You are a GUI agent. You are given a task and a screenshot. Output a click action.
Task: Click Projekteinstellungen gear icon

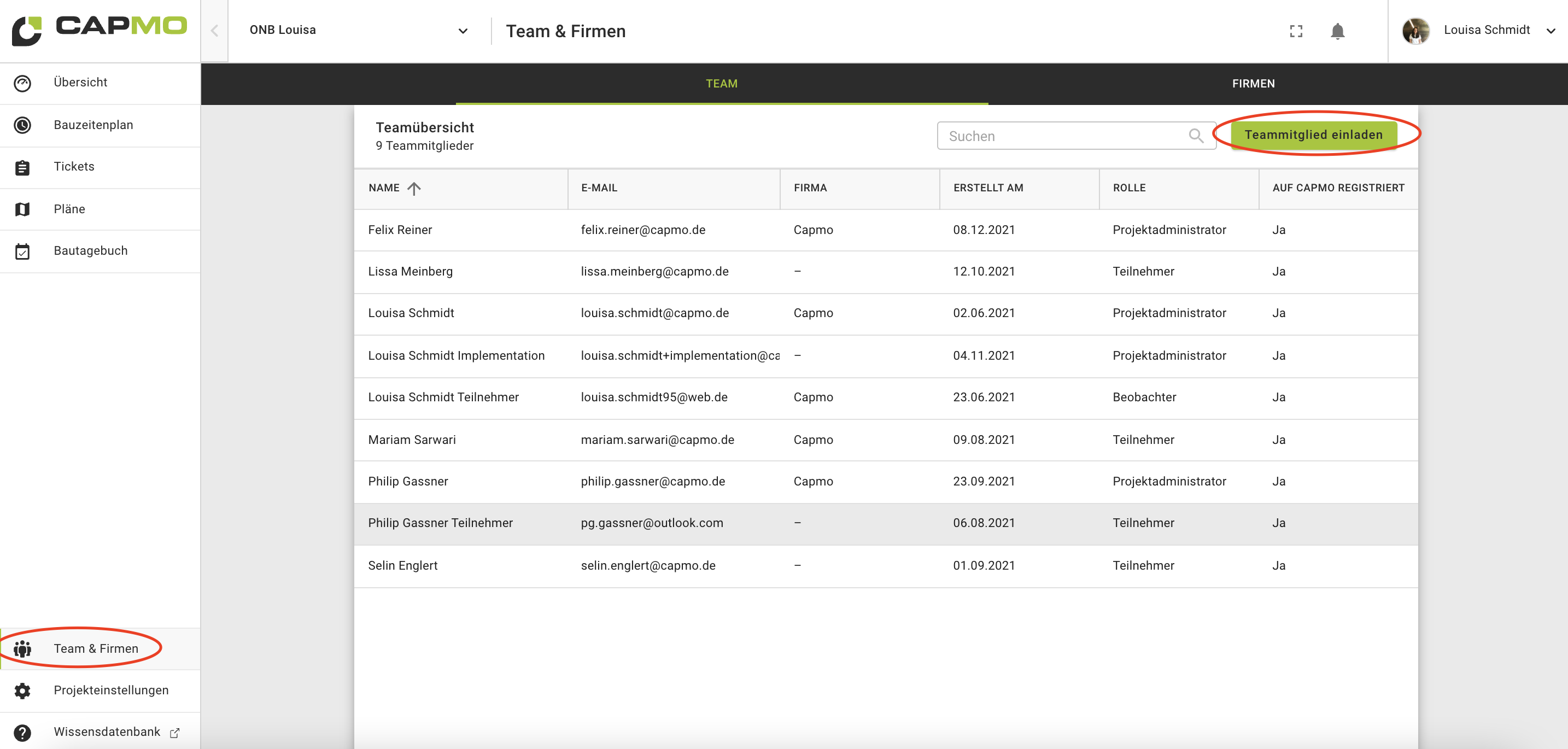[x=22, y=691]
